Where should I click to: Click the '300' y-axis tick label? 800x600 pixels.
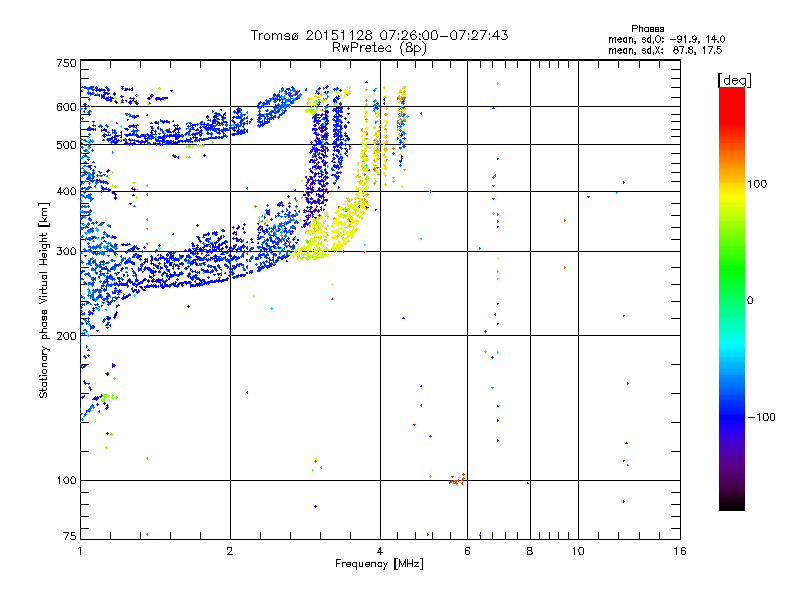tap(66, 252)
